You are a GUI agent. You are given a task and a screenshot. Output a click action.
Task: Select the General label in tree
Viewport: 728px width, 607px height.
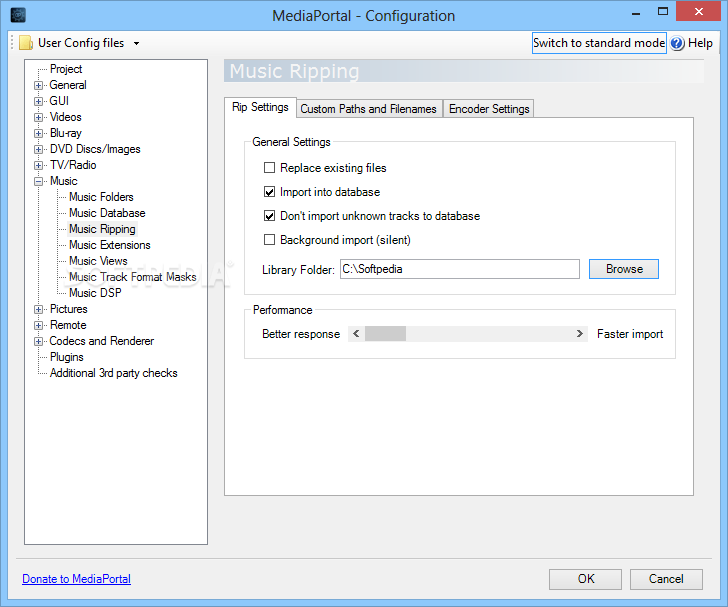click(x=68, y=85)
